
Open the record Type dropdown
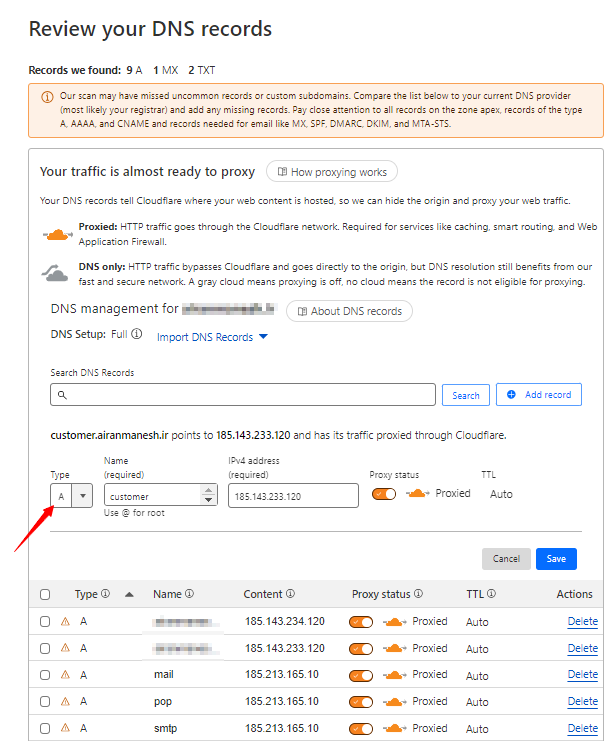click(83, 495)
